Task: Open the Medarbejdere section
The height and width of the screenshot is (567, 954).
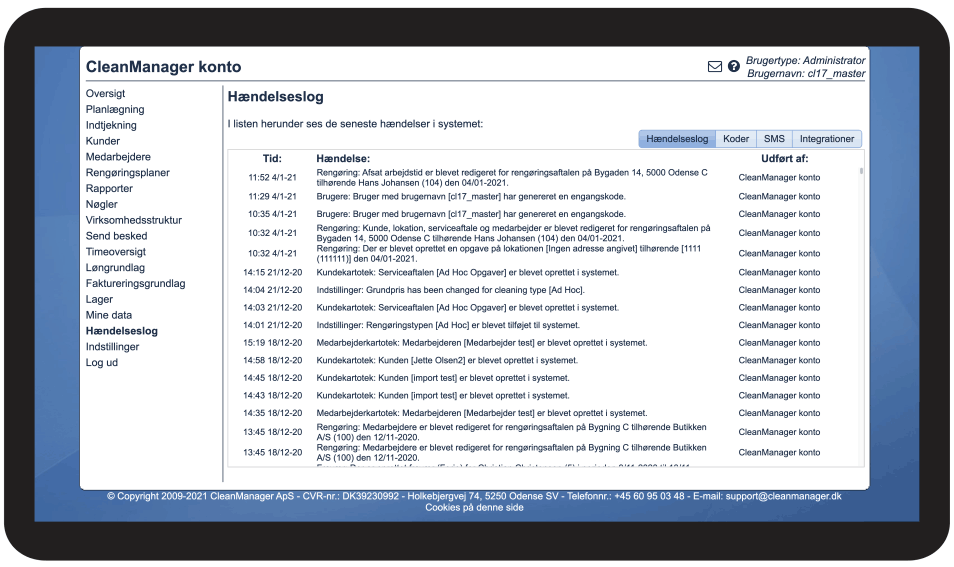Action: click(x=118, y=157)
